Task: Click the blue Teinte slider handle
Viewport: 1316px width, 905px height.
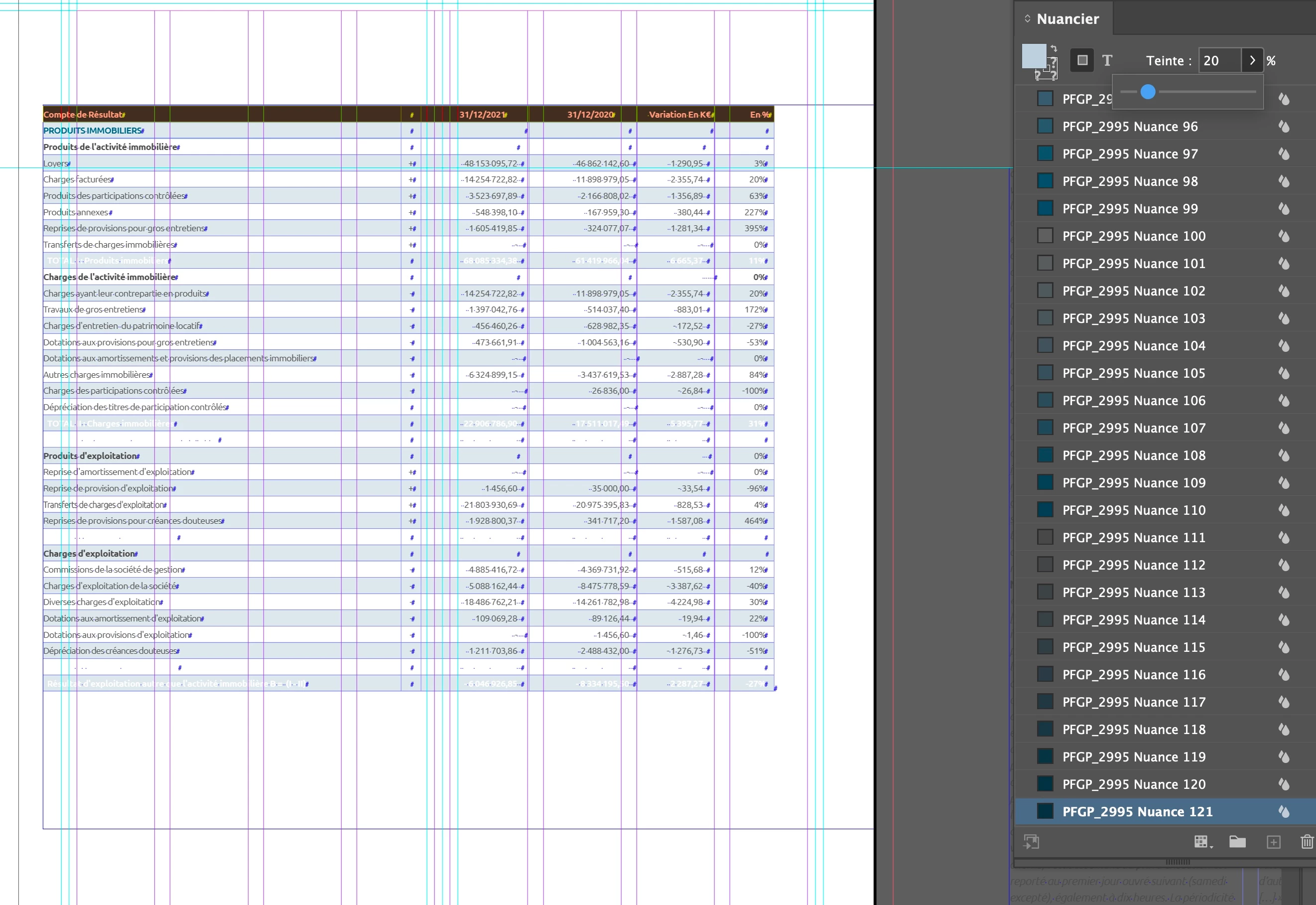Action: coord(1148,91)
